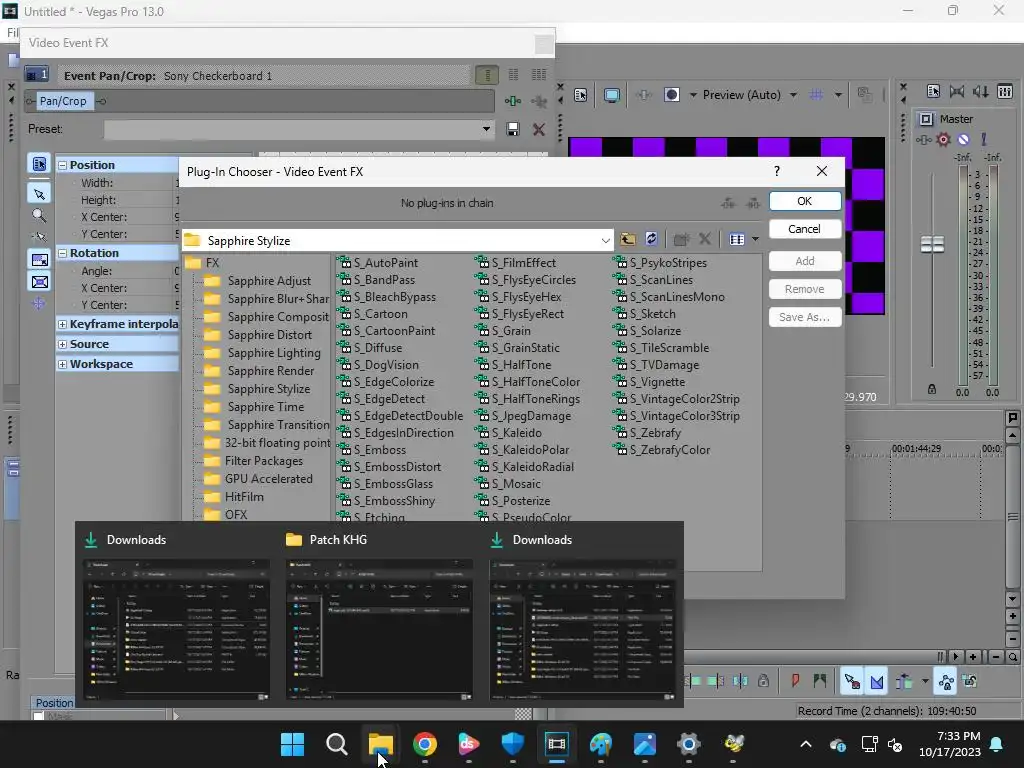Click OK in Plug-In Chooser
The image size is (1024, 768).
coord(805,201)
